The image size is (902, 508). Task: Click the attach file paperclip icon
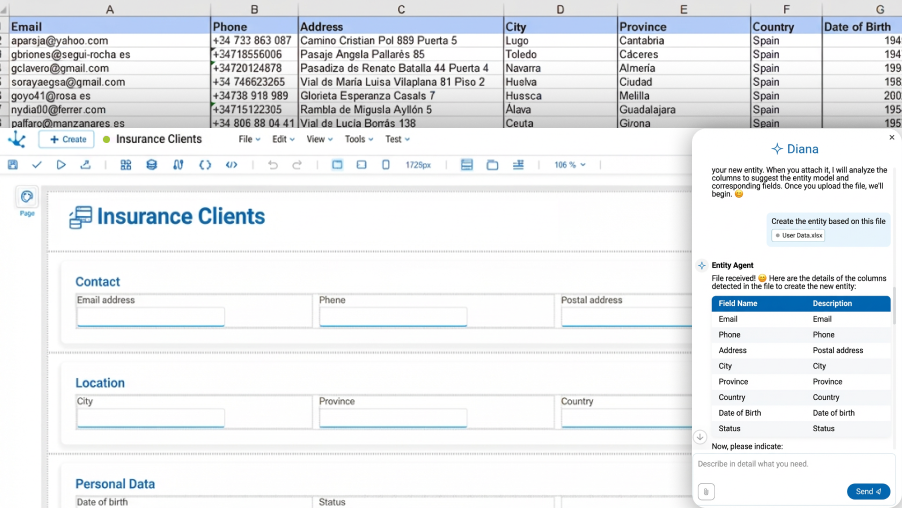click(x=706, y=491)
